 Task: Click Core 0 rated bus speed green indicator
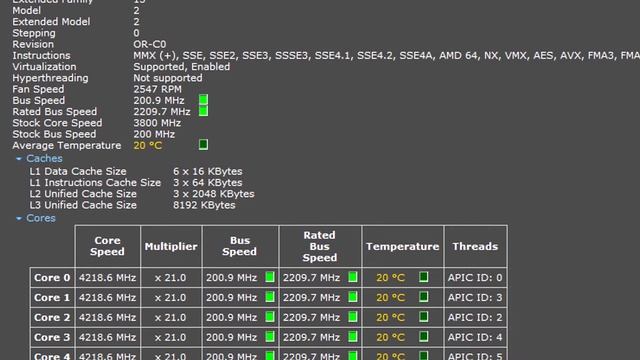pos(353,277)
